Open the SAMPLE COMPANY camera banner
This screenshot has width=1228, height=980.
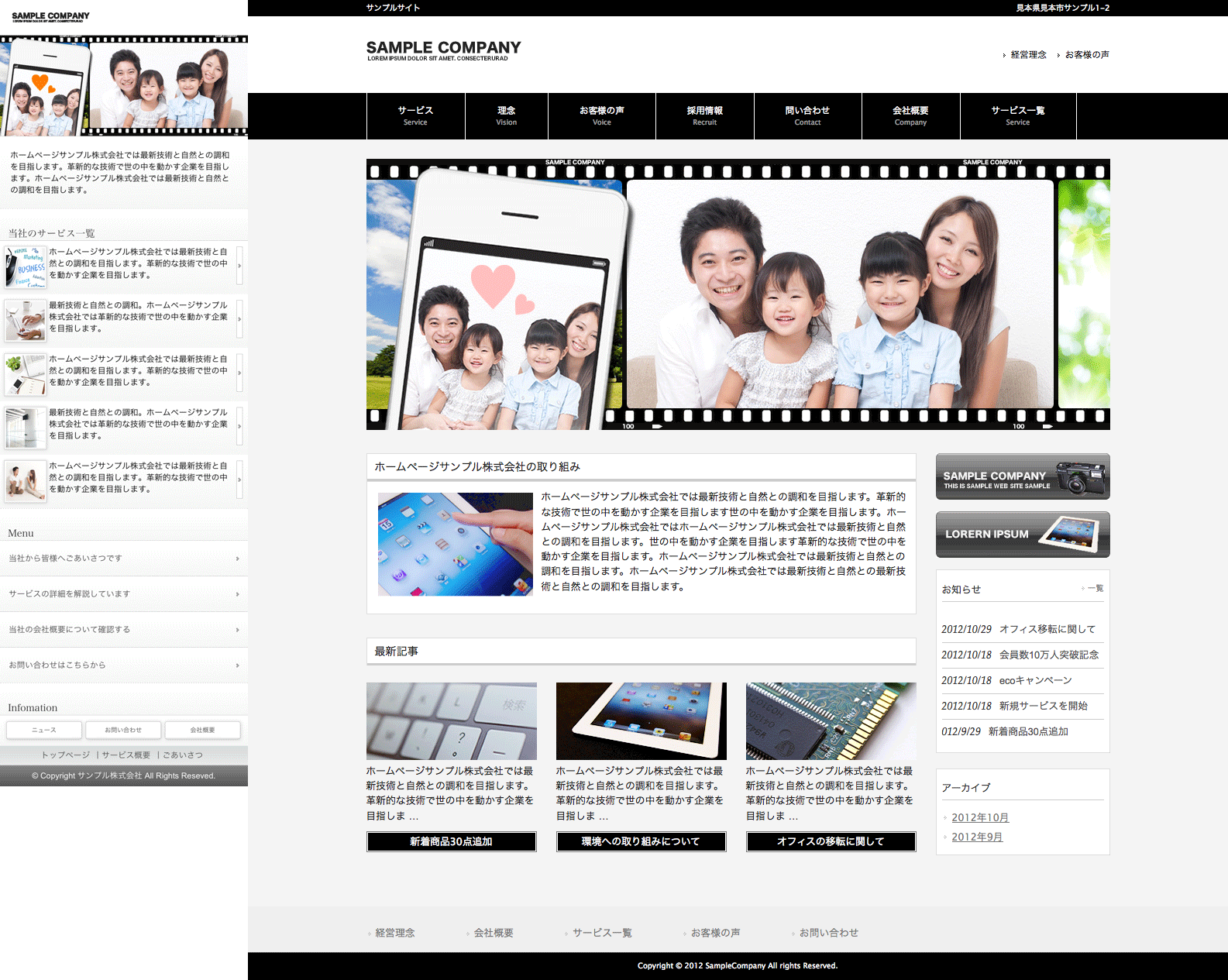[x=1022, y=476]
